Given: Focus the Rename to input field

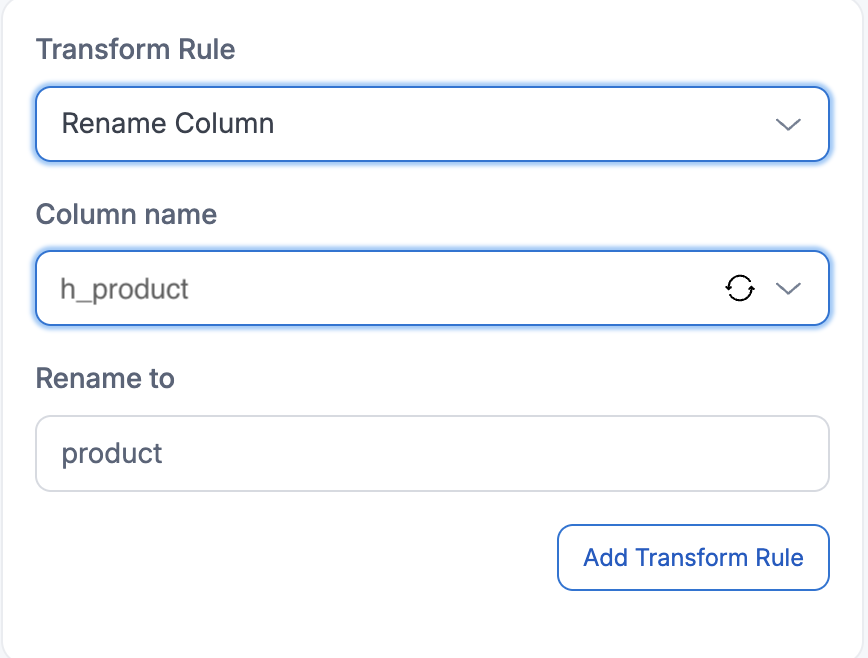Looking at the screenshot, I should 432,454.
